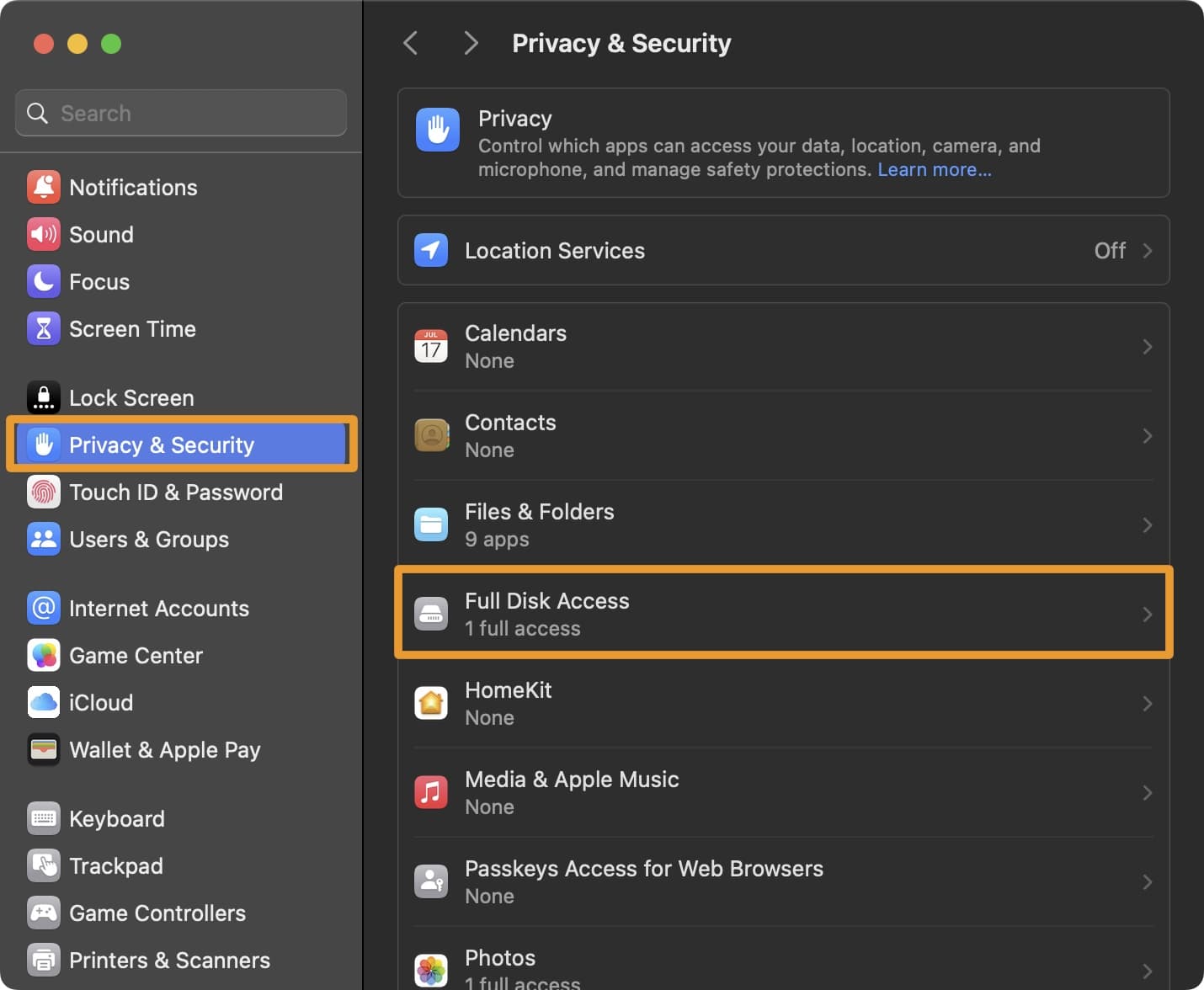The height and width of the screenshot is (990, 1204).
Task: Expand the Files & Folders row chevron
Action: pyautogui.click(x=1147, y=525)
